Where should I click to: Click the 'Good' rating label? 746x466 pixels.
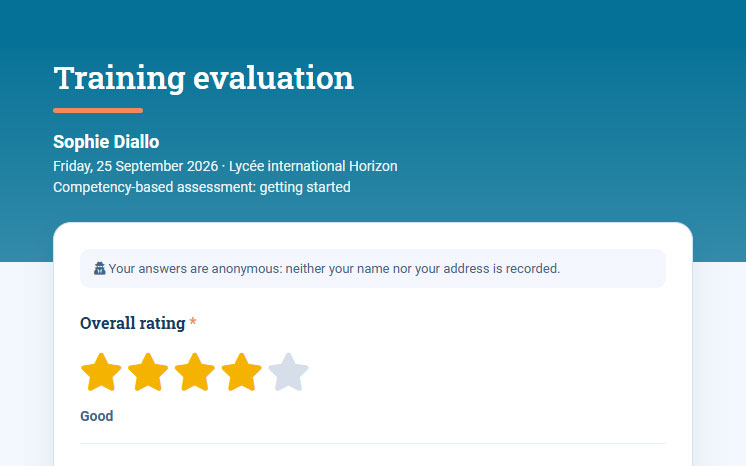coord(97,416)
